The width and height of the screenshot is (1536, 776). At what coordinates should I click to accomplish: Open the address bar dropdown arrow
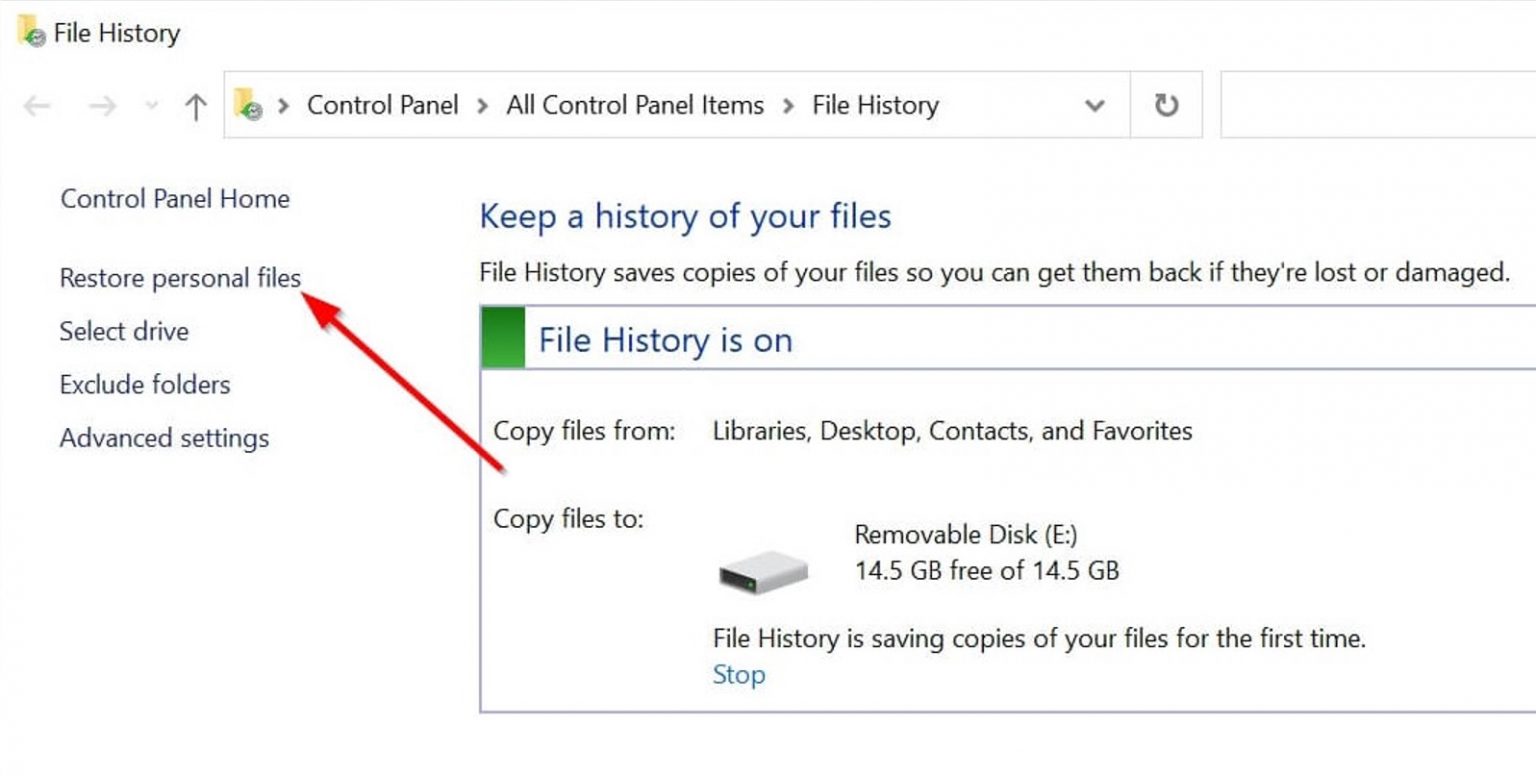(x=1095, y=105)
